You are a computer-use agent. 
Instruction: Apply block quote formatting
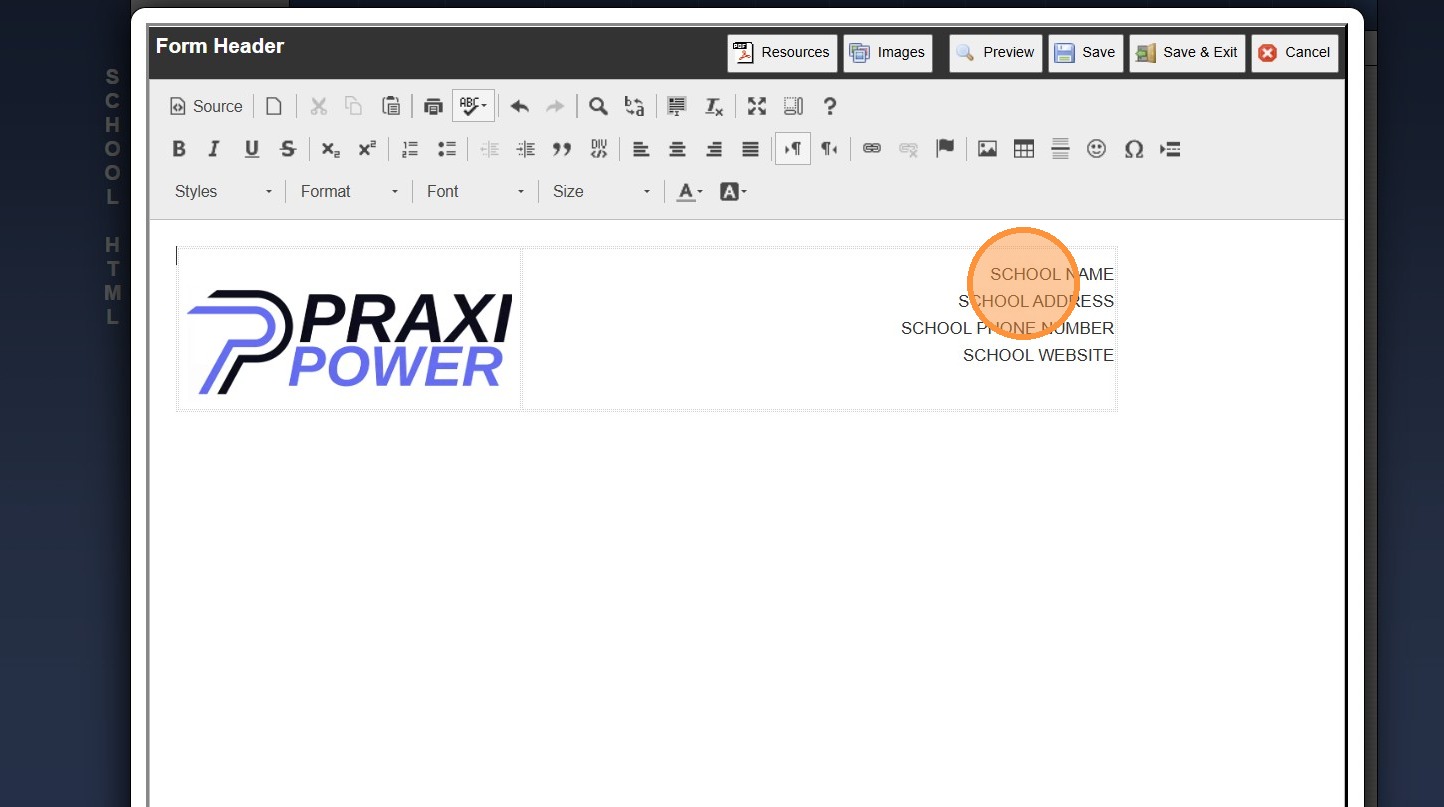(562, 149)
